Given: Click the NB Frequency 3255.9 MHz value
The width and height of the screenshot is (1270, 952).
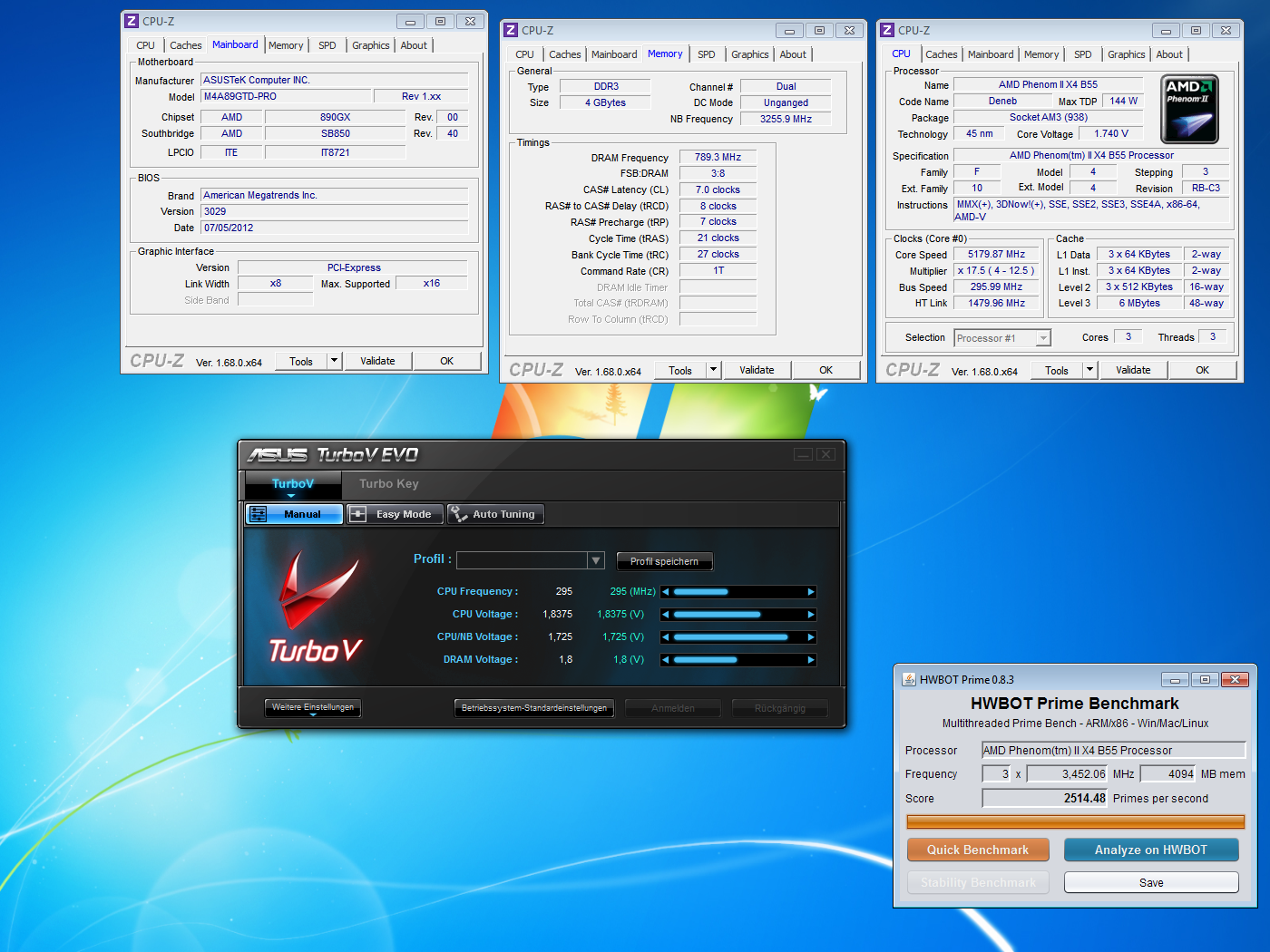Looking at the screenshot, I should 786,119.
